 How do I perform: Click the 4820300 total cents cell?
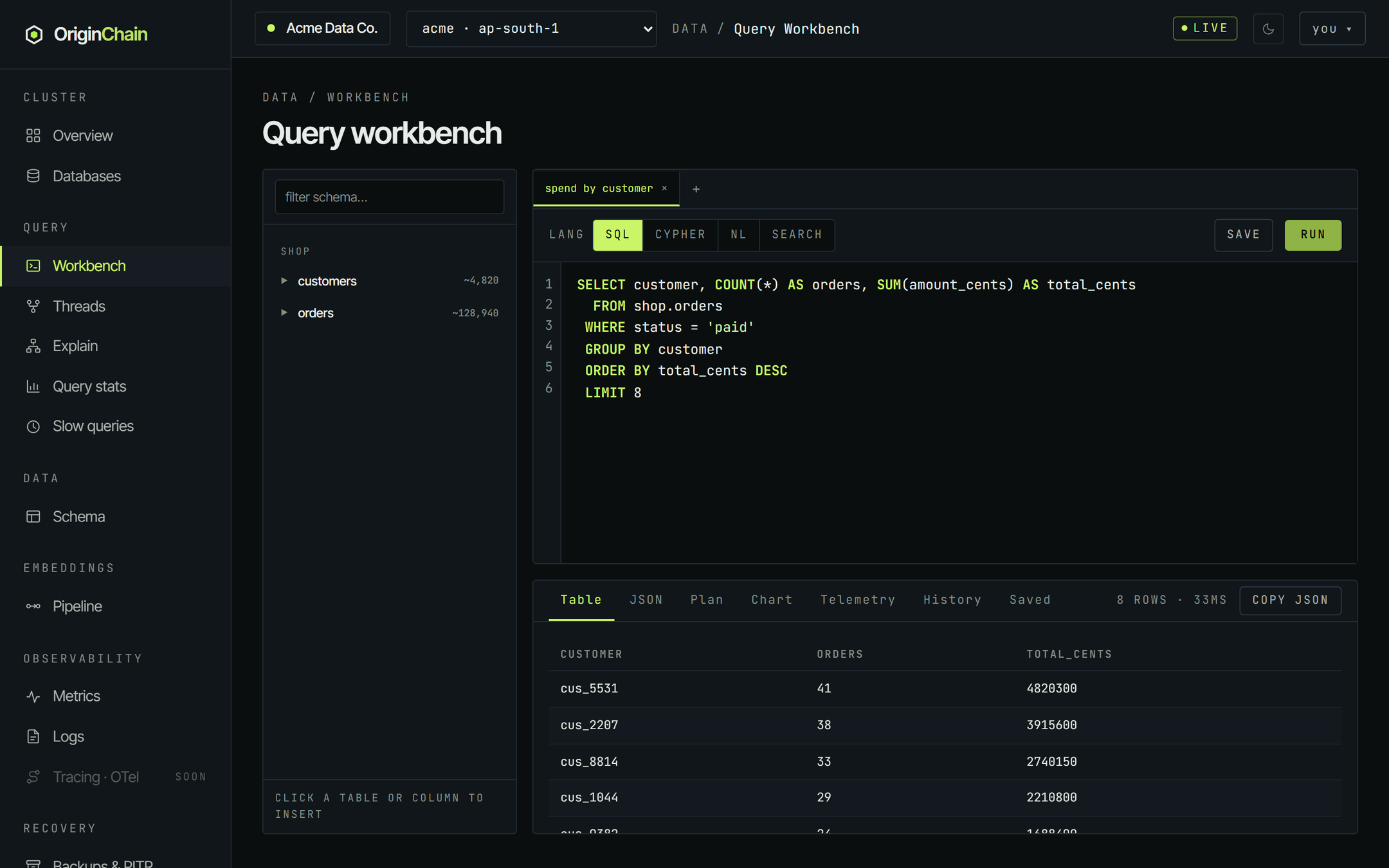[x=1051, y=688]
